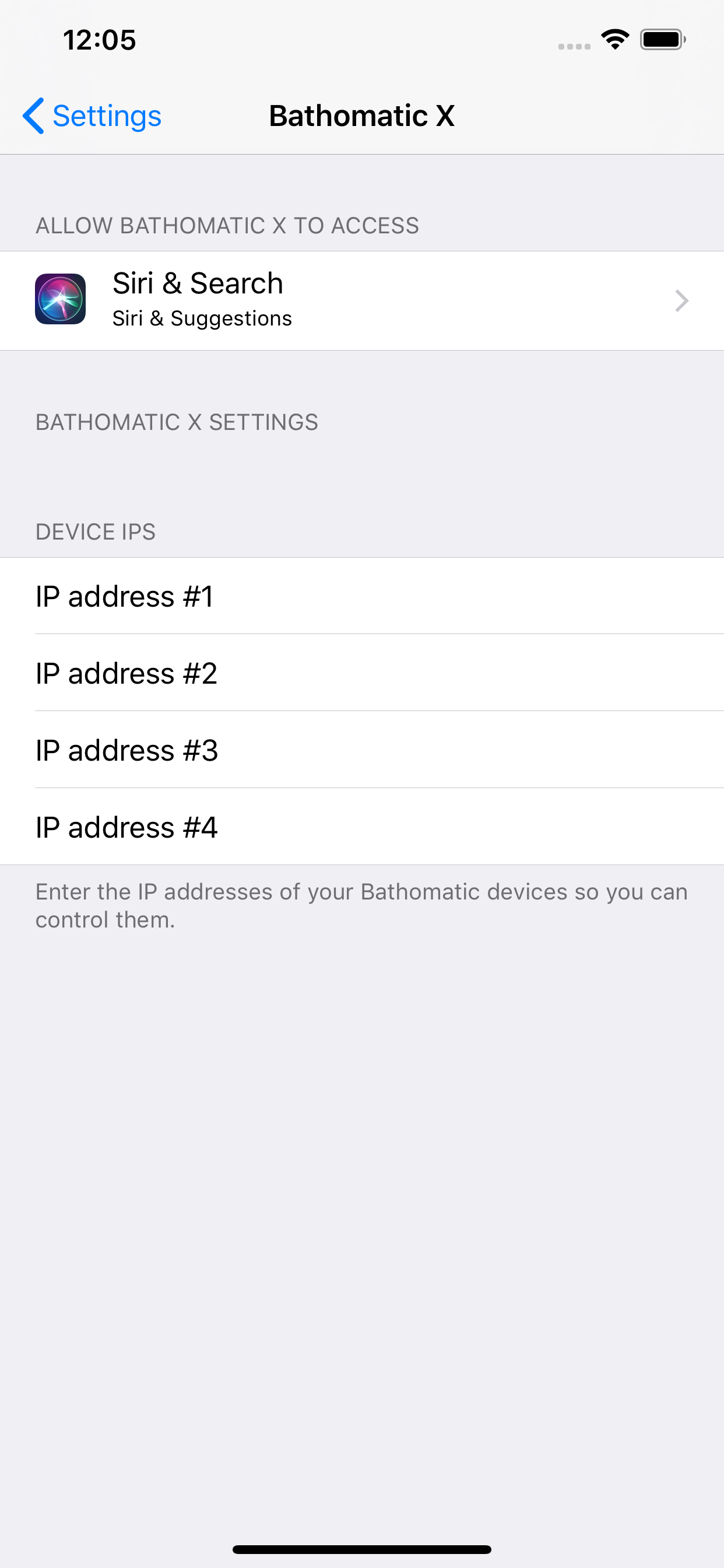724x1568 pixels.
Task: Tap the home indicator bar
Action: pos(362,1549)
